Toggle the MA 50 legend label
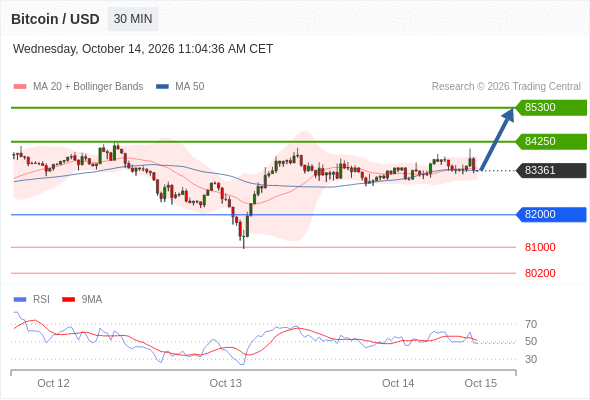This screenshot has width=590, height=400. coord(190,87)
